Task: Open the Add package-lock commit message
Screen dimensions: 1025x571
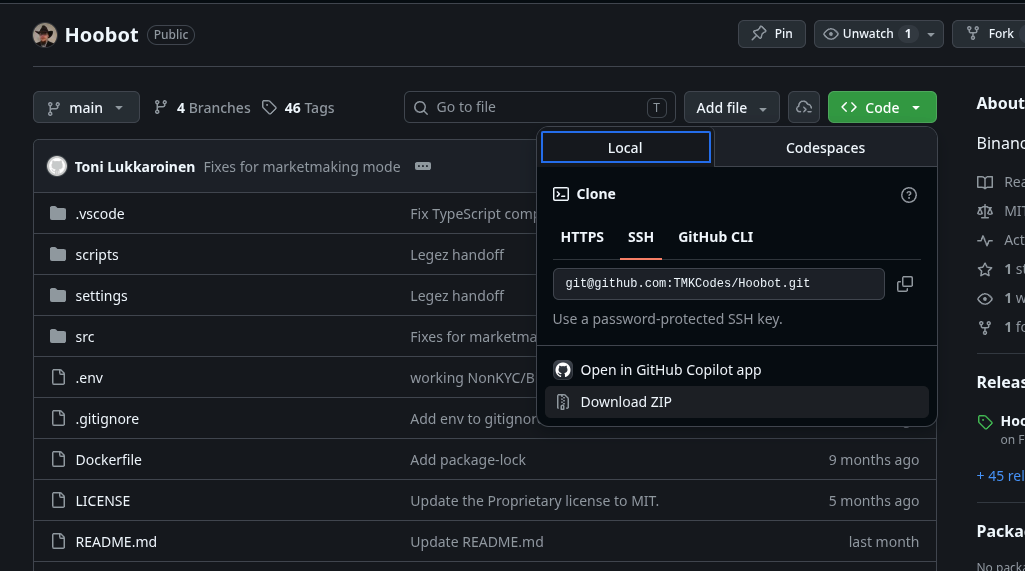Action: point(468,460)
